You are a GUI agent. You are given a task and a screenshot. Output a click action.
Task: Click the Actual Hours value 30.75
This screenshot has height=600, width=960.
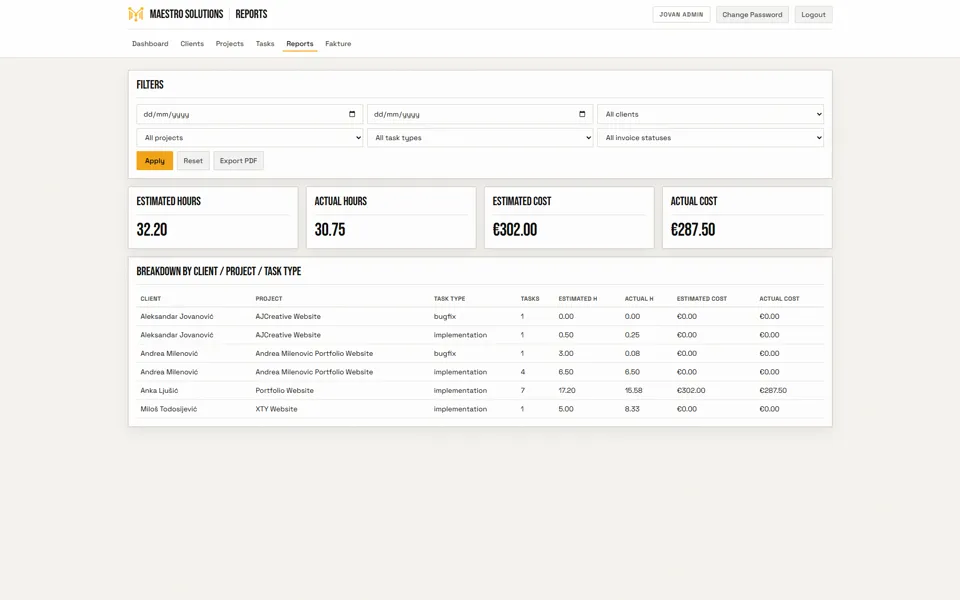[x=330, y=230]
